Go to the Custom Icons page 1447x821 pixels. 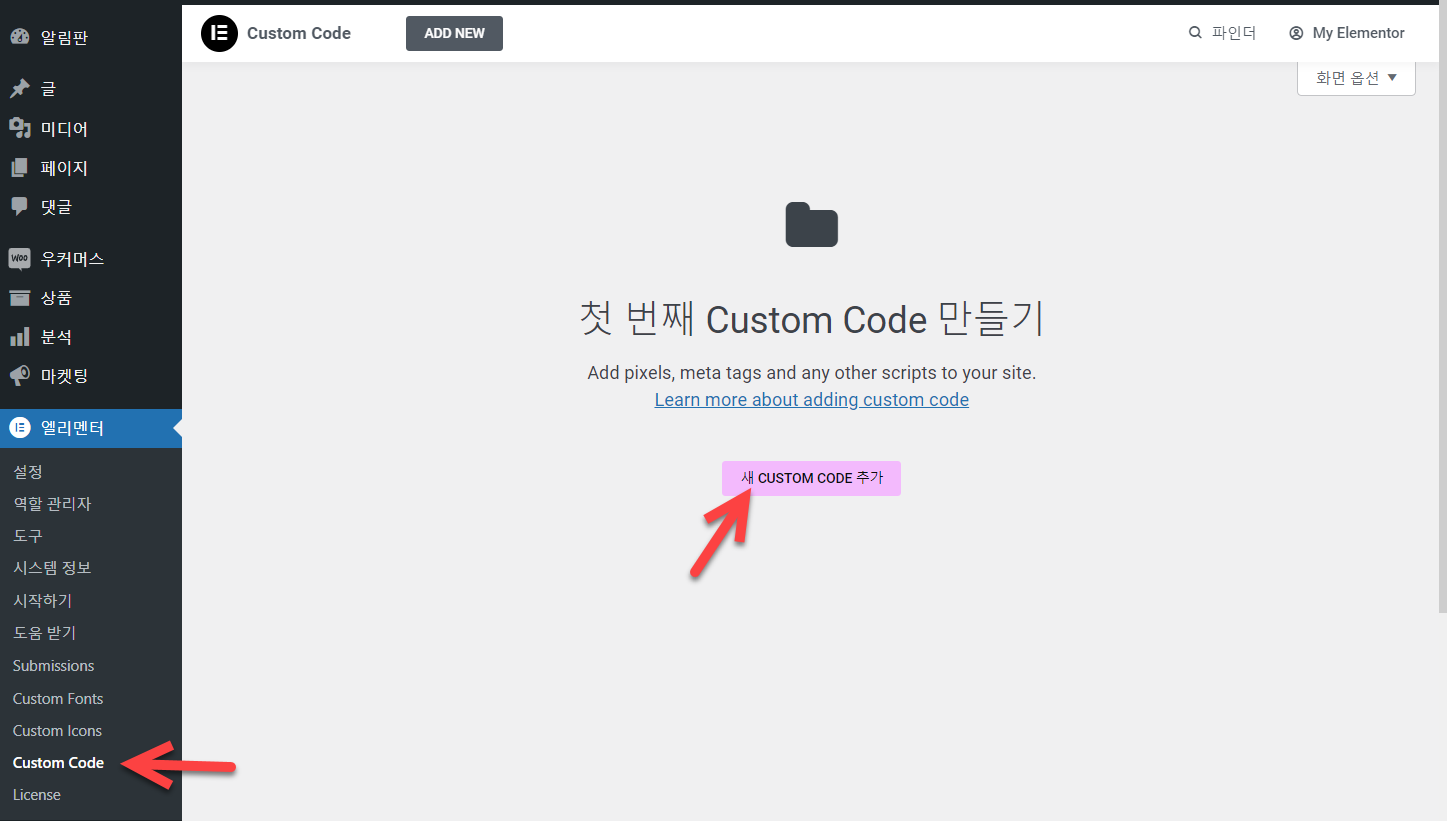coord(56,730)
